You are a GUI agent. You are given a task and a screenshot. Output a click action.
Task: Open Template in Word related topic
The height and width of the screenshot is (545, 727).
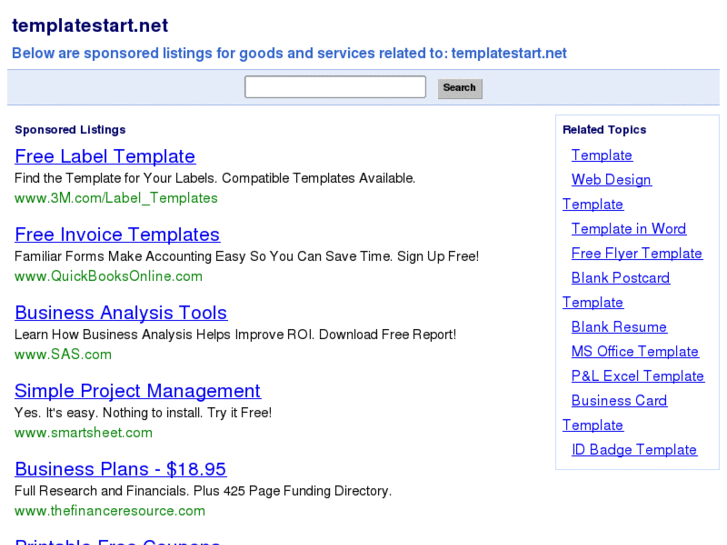[628, 229]
